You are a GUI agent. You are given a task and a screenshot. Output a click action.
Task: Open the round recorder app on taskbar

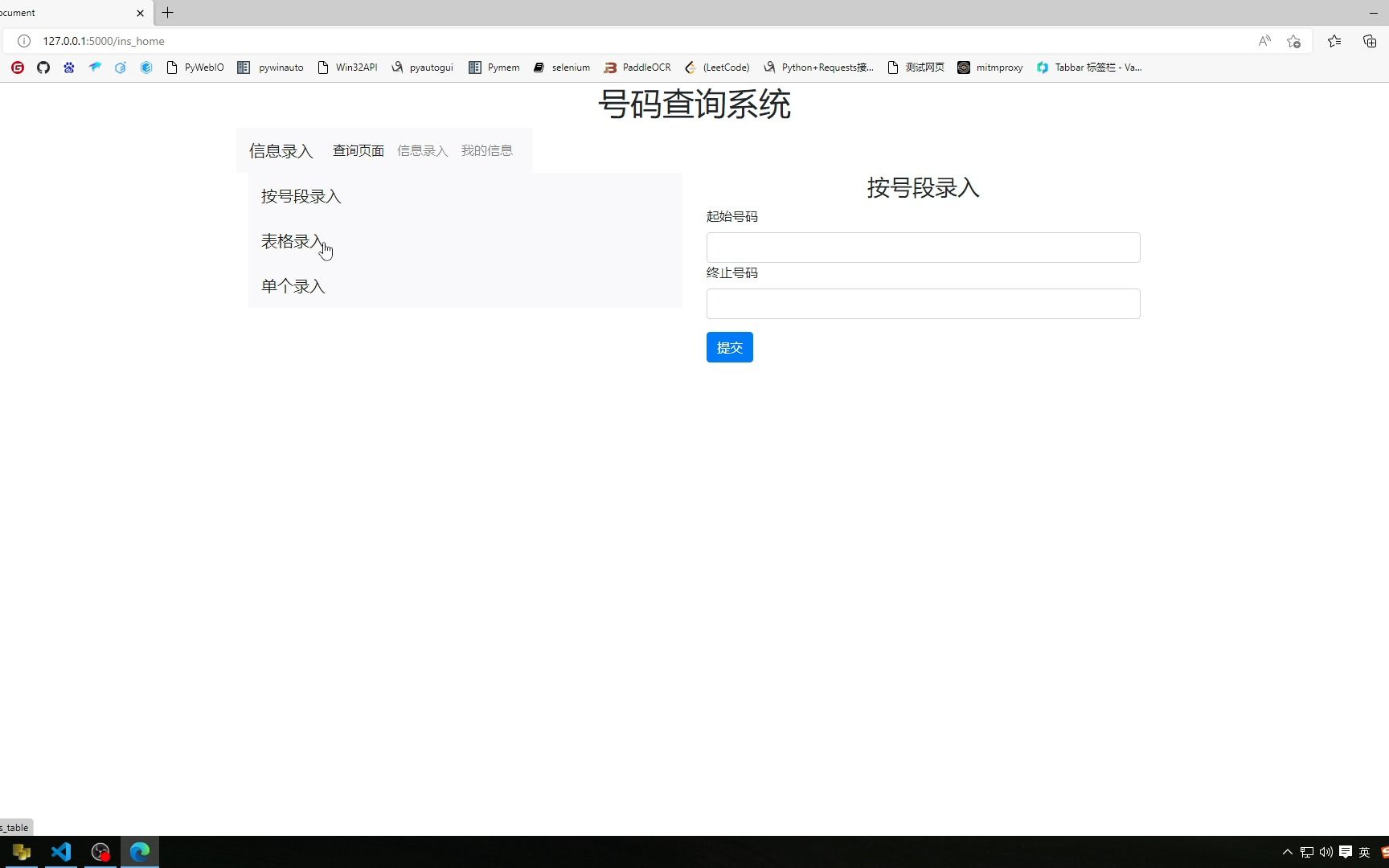coord(100,852)
